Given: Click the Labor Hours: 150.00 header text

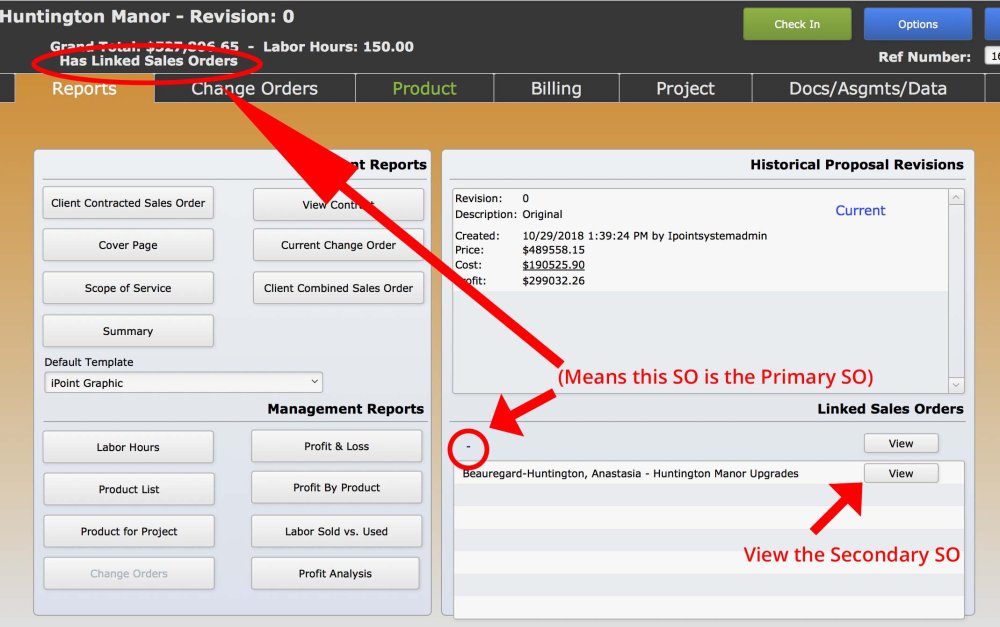Looking at the screenshot, I should pos(338,47).
